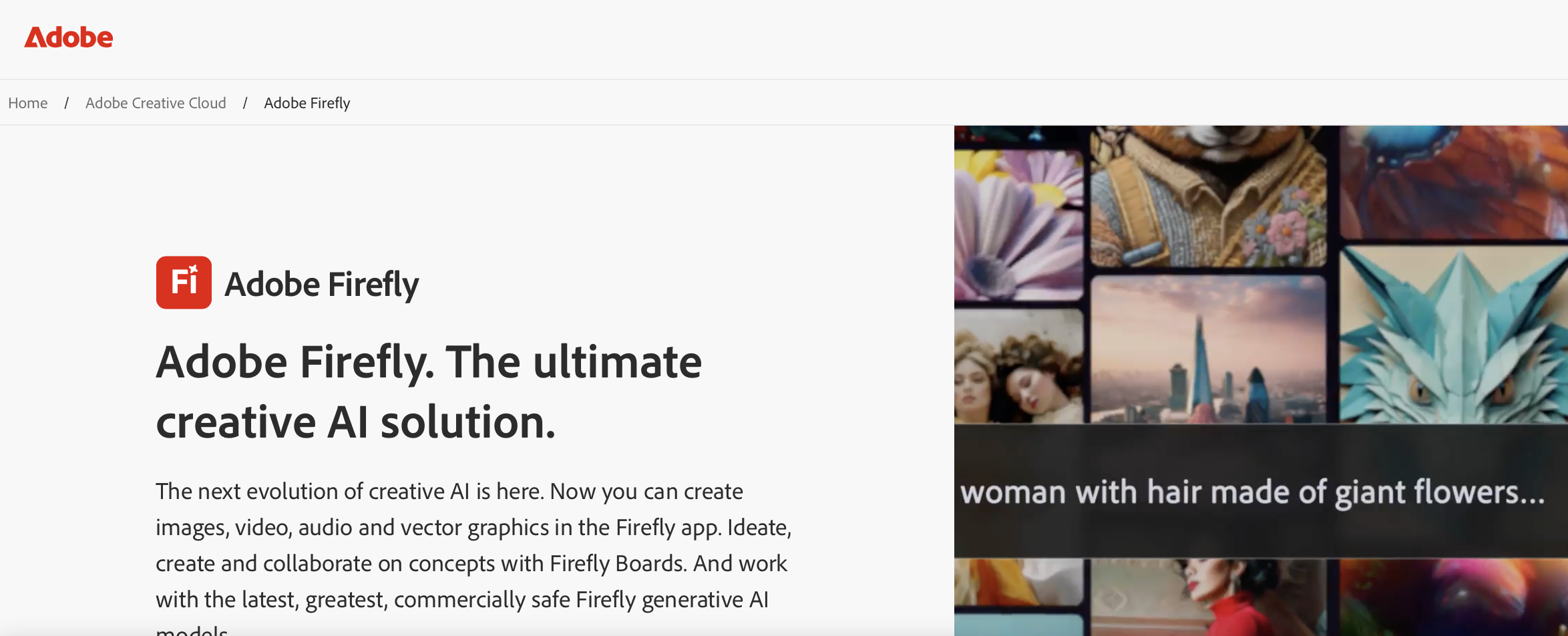Click the red Adobe logo

(69, 37)
